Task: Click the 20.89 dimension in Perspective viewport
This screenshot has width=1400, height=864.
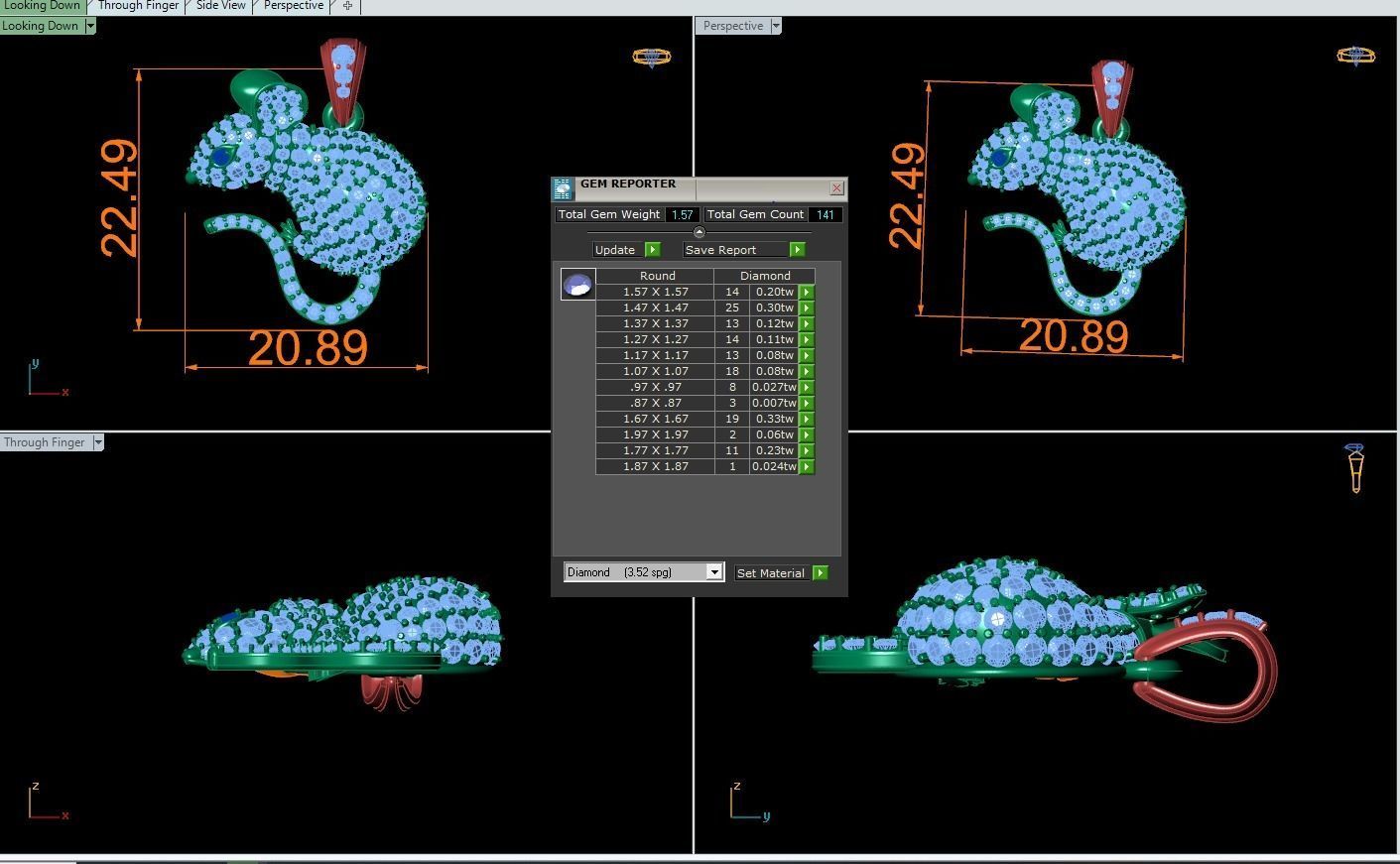Action: coord(1074,337)
